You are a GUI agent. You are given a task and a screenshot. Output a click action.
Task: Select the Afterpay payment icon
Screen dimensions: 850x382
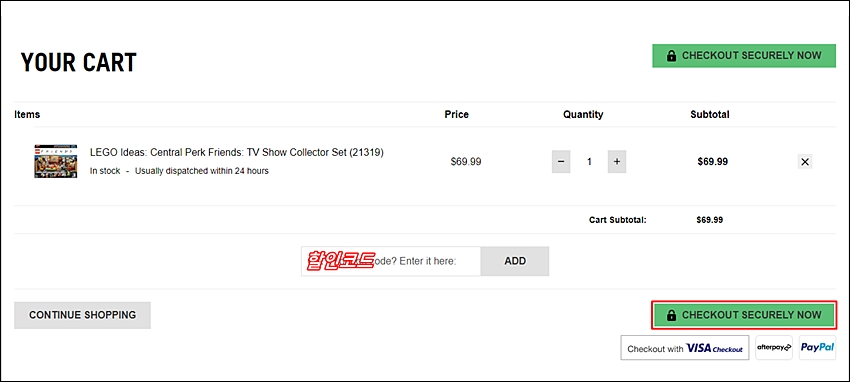click(x=774, y=348)
